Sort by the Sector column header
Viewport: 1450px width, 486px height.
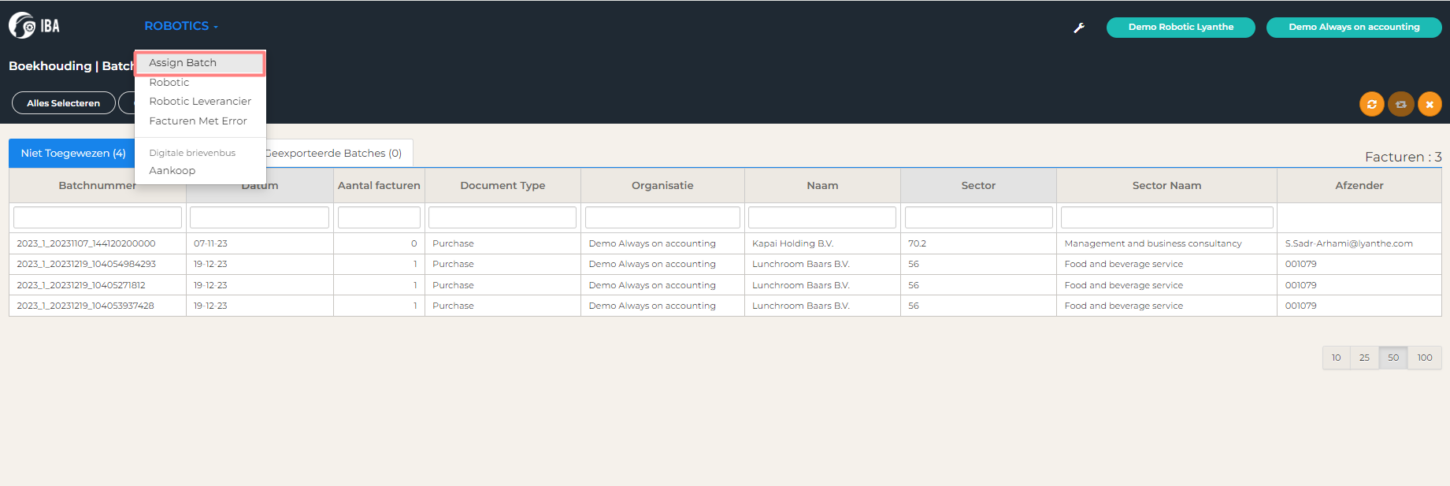point(977,185)
